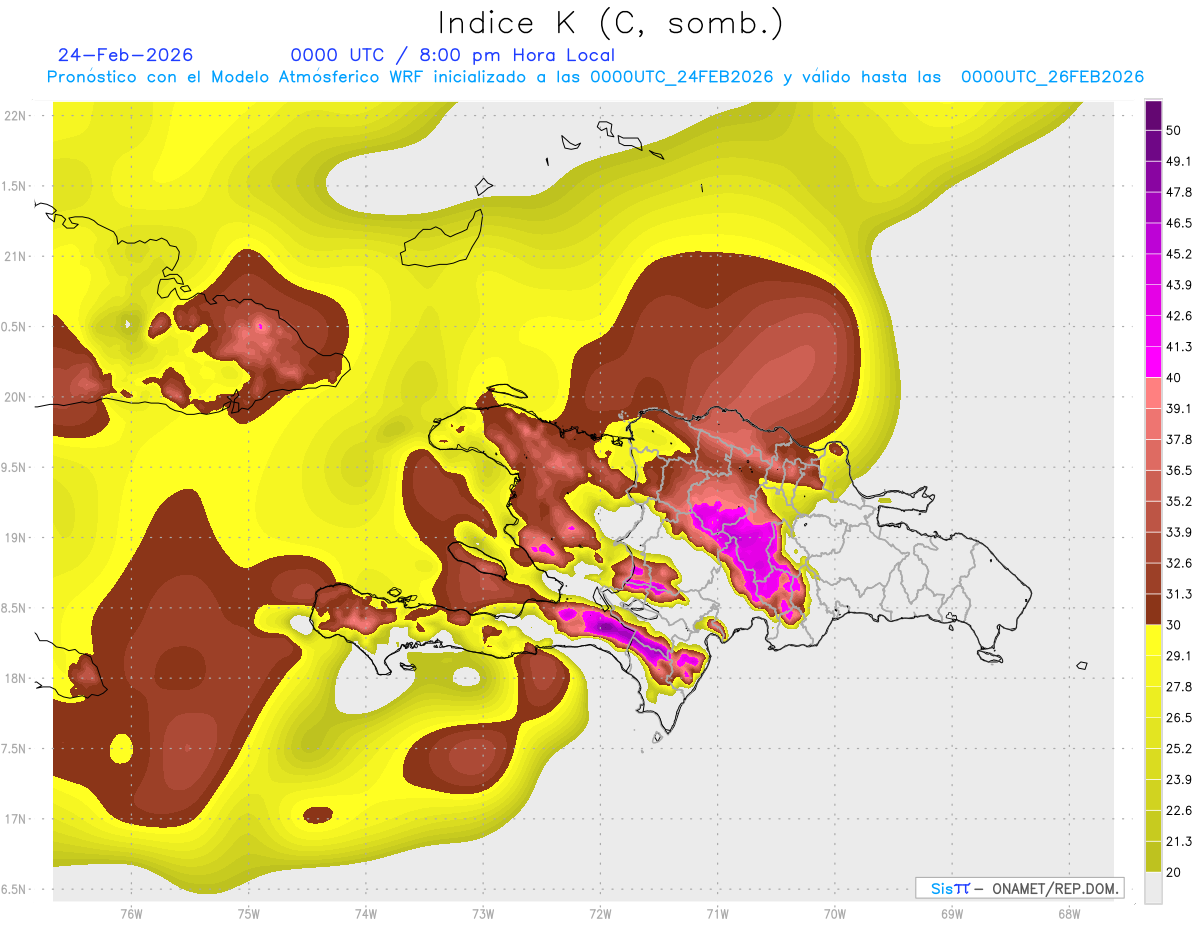Click the 17N latitude label
Viewport: 1200px width, 927px height.
pyautogui.click(x=17, y=819)
